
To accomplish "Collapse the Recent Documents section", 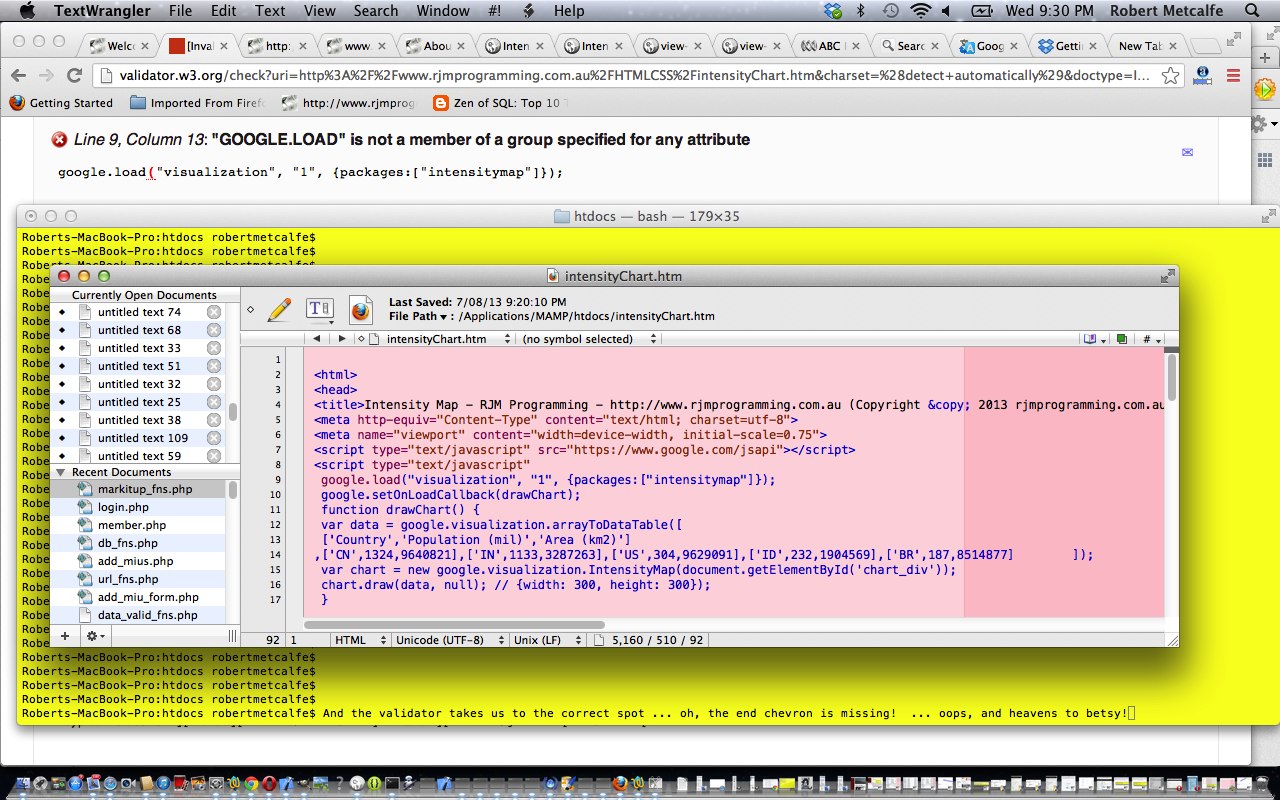I will pyautogui.click(x=60, y=472).
